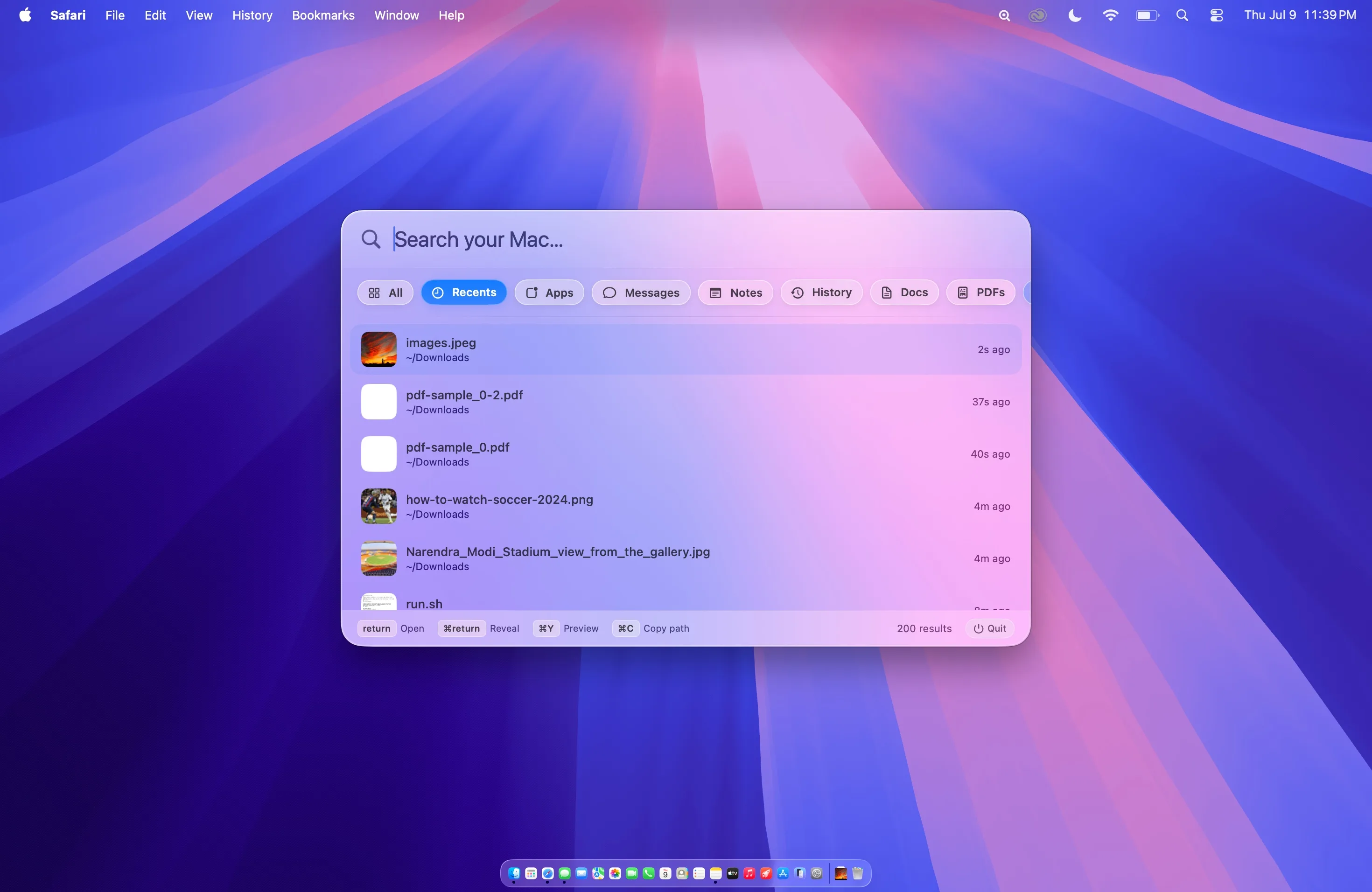Open Safari from the dock
Image resolution: width=1372 pixels, height=892 pixels.
click(548, 873)
